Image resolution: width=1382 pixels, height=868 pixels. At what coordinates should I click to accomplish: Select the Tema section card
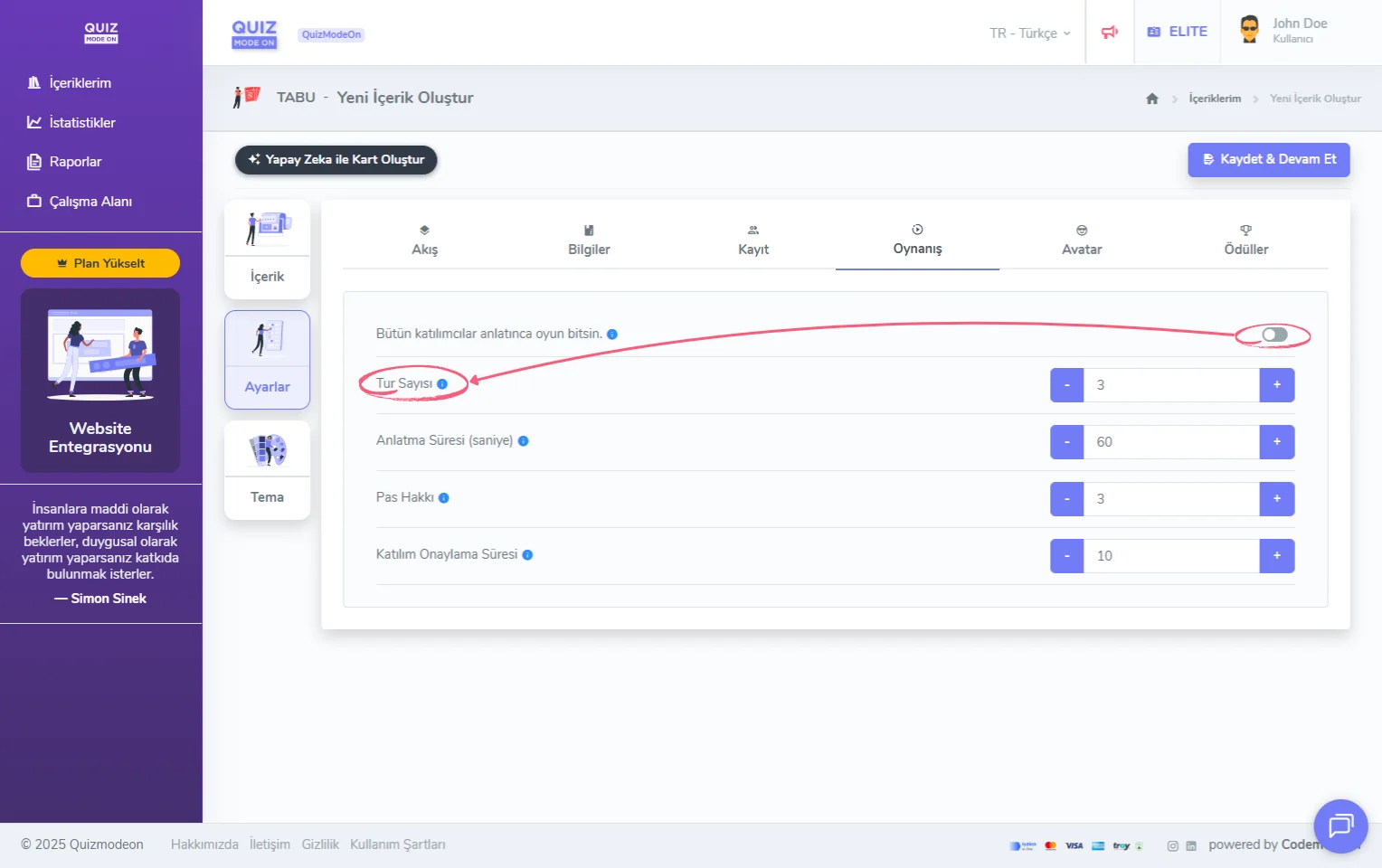267,470
